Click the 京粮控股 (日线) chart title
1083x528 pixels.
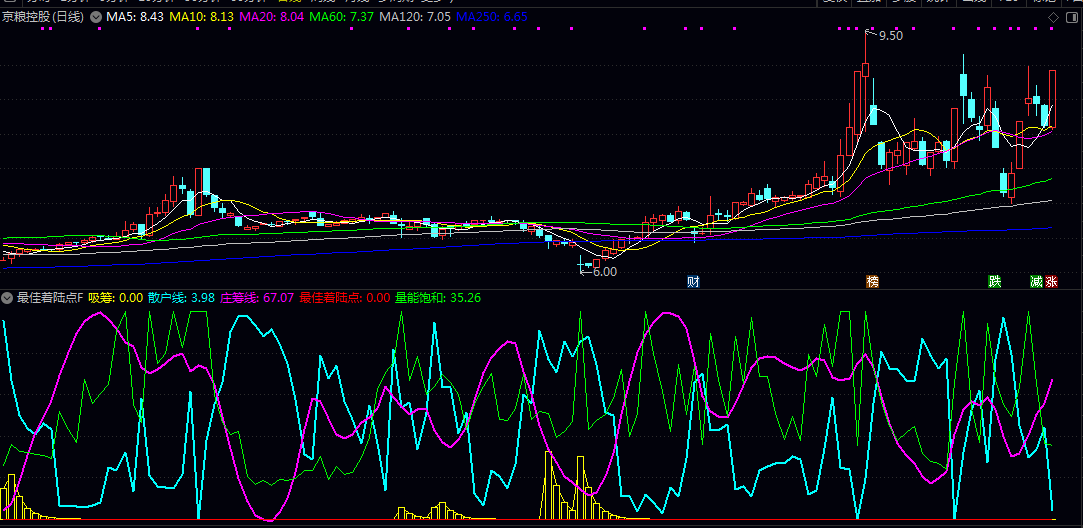[x=43, y=17]
